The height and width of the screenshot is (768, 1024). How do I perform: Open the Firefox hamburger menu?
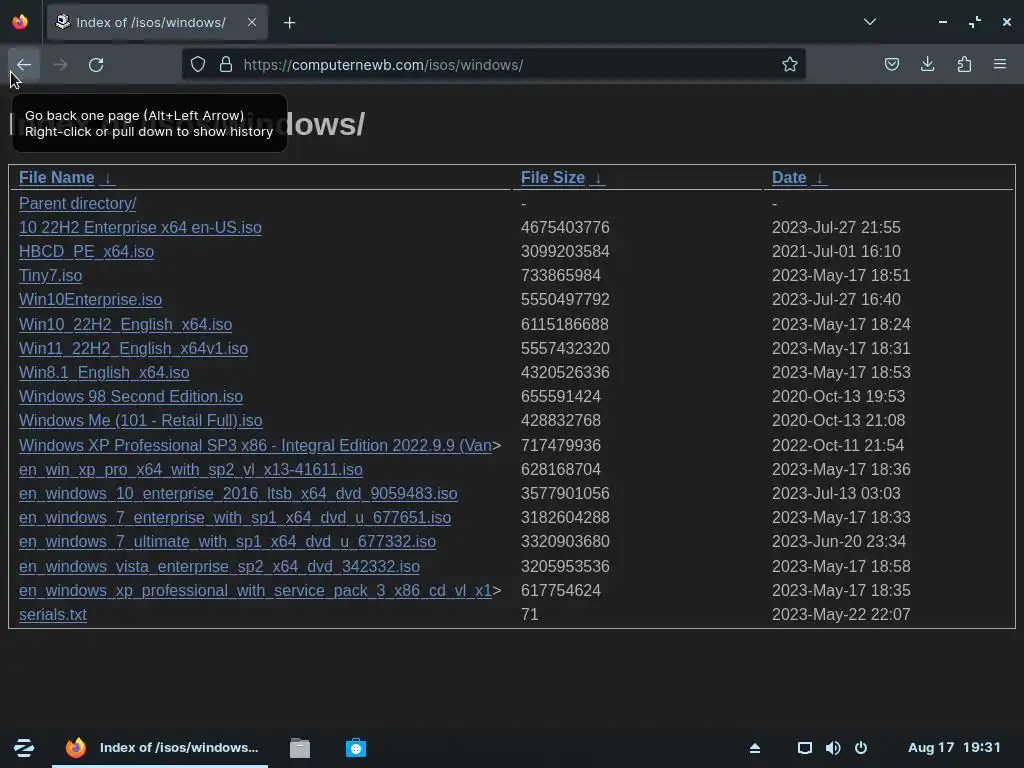pos(1000,65)
